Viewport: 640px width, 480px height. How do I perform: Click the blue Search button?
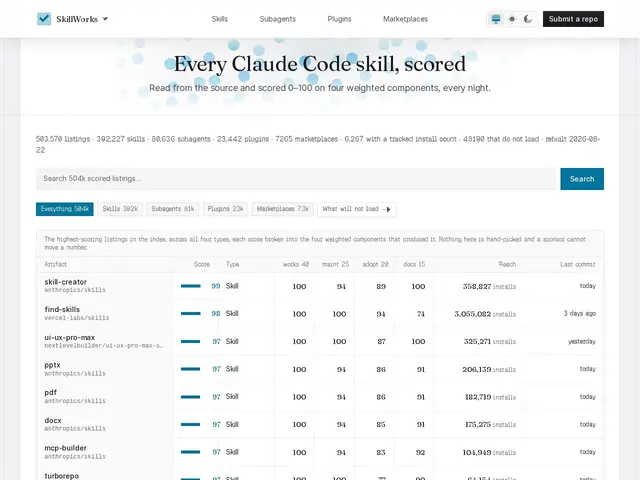tap(582, 179)
